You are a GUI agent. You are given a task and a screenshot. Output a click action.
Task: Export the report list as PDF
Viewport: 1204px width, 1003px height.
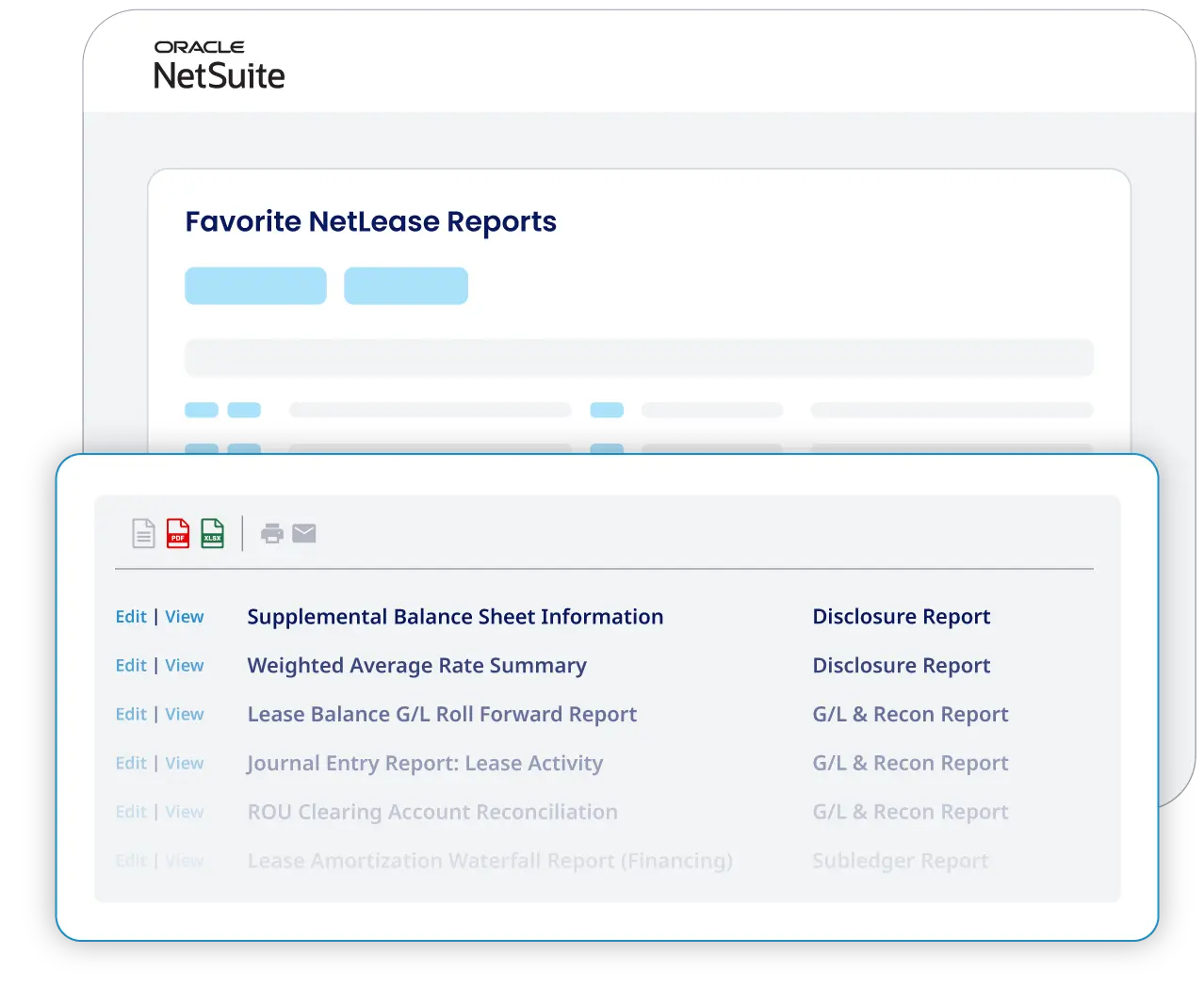[178, 533]
